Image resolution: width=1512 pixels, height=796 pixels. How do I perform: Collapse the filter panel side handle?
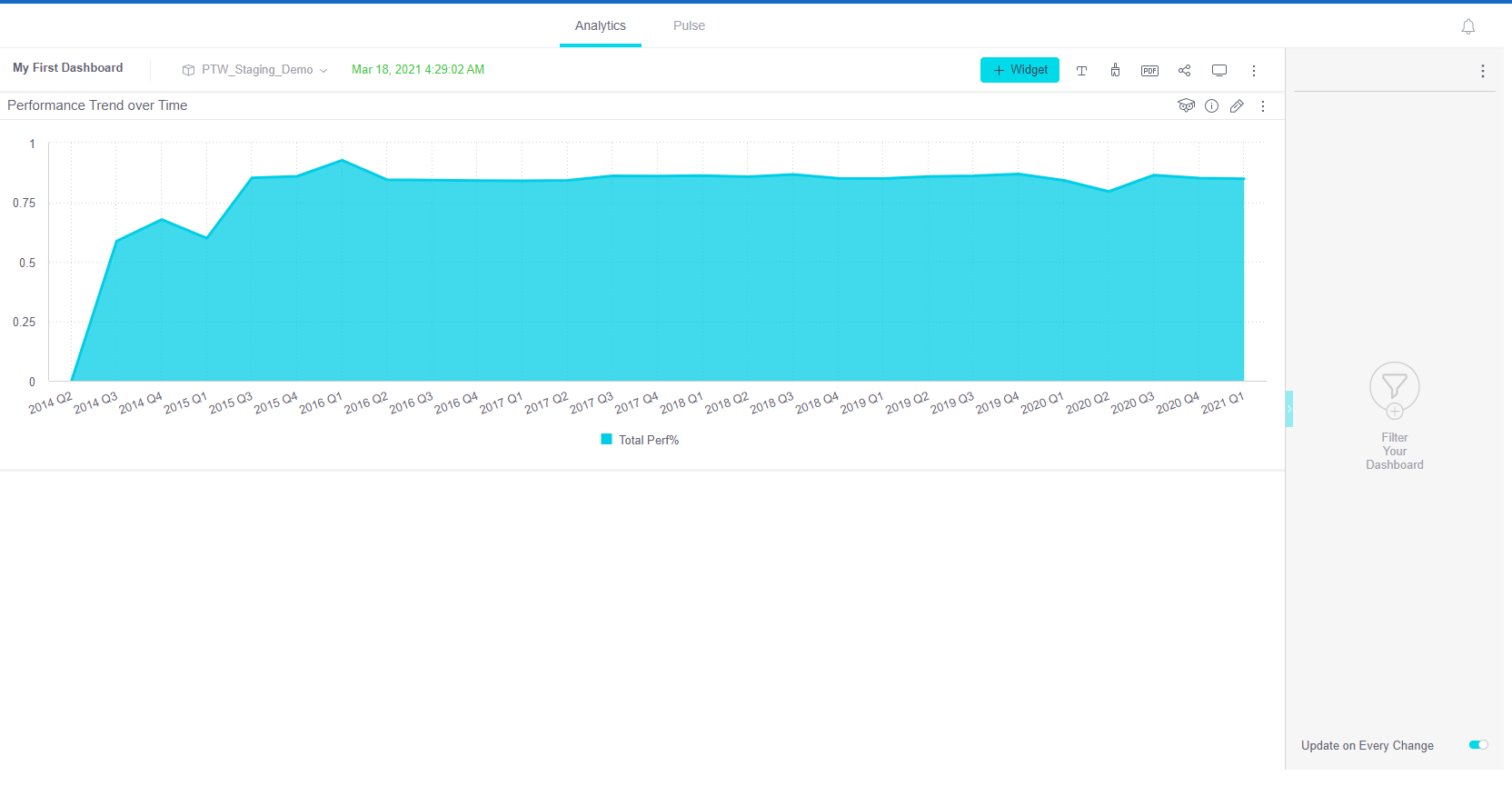point(1288,409)
